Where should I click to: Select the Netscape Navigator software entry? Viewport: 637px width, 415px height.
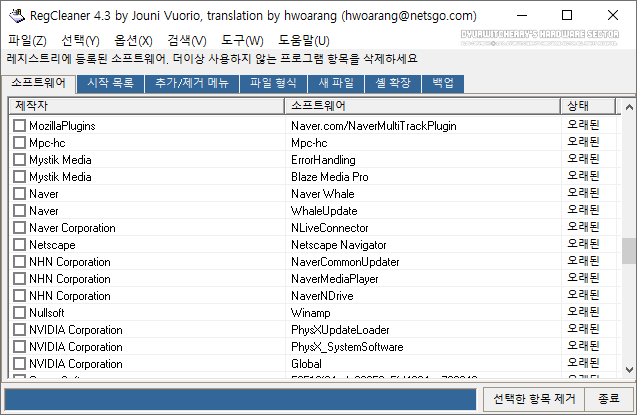pos(338,245)
